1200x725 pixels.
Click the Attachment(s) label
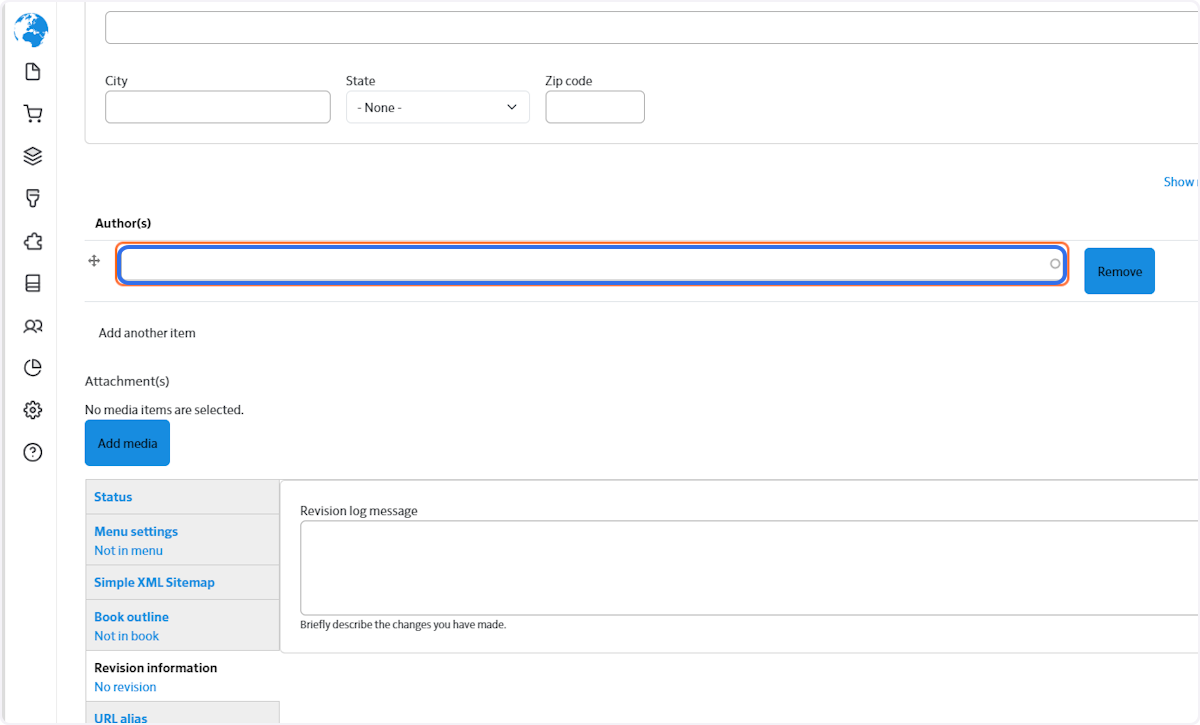coord(127,381)
